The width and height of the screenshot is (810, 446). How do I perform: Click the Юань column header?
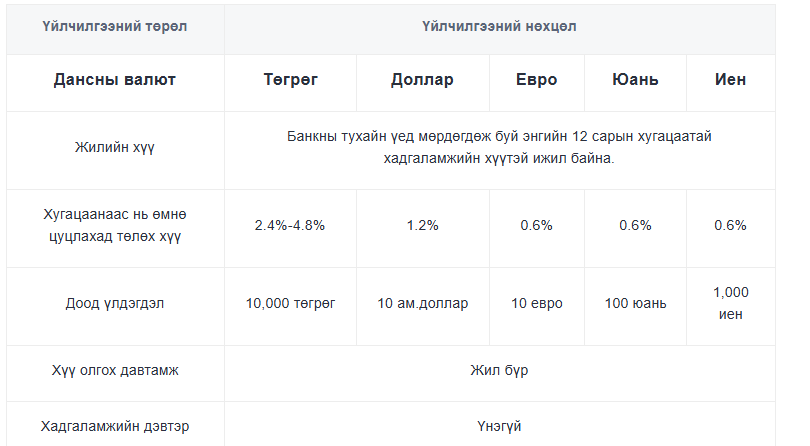(635, 80)
